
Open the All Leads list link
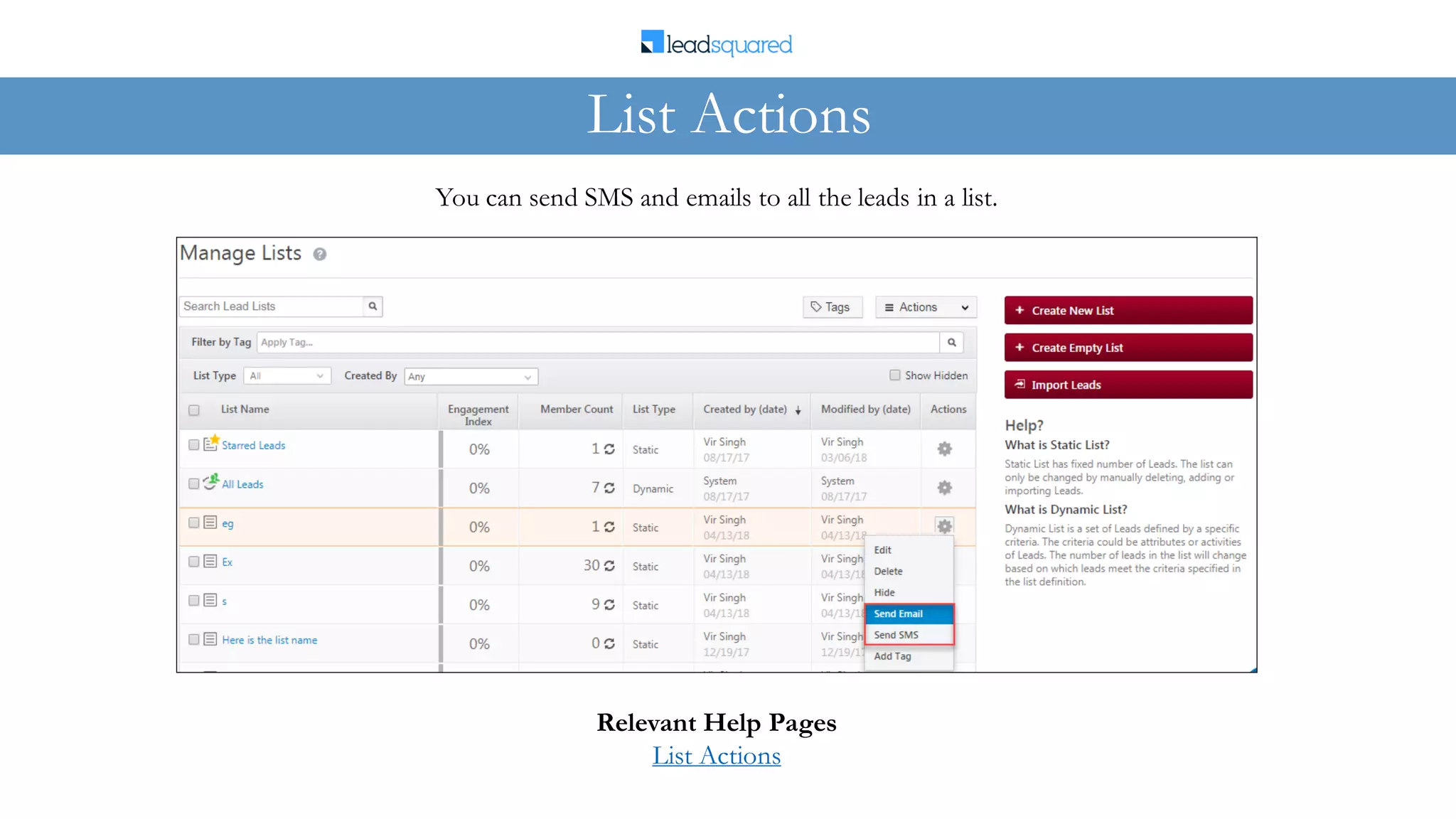[242, 485]
